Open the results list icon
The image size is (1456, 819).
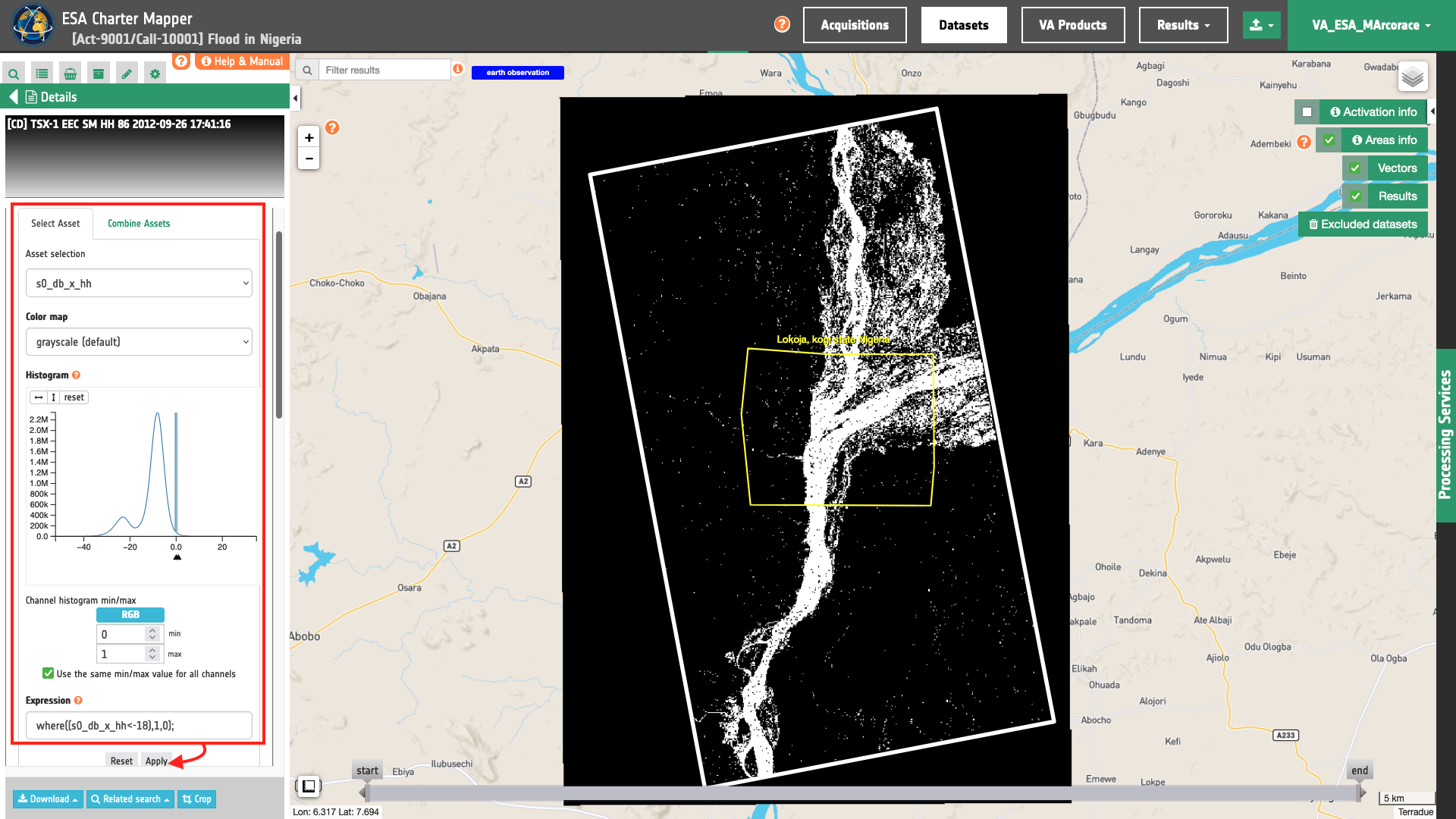(42, 74)
